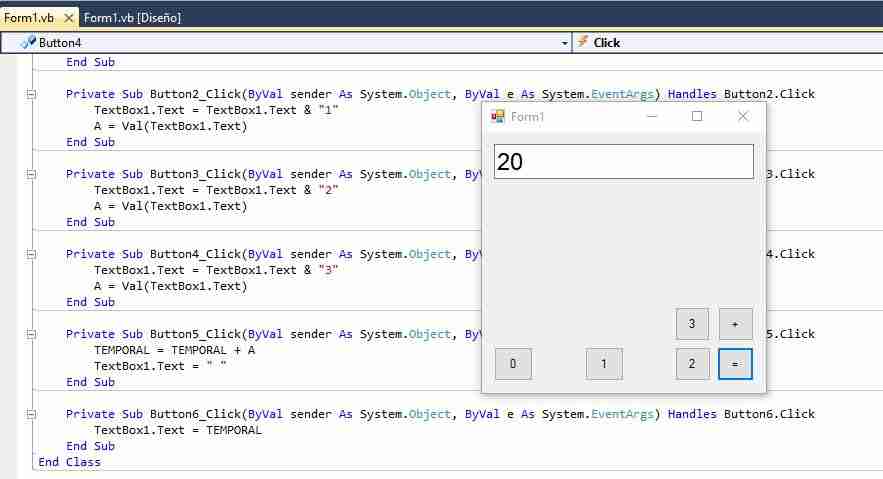Click Handles Button2.Click text

pos(741,94)
